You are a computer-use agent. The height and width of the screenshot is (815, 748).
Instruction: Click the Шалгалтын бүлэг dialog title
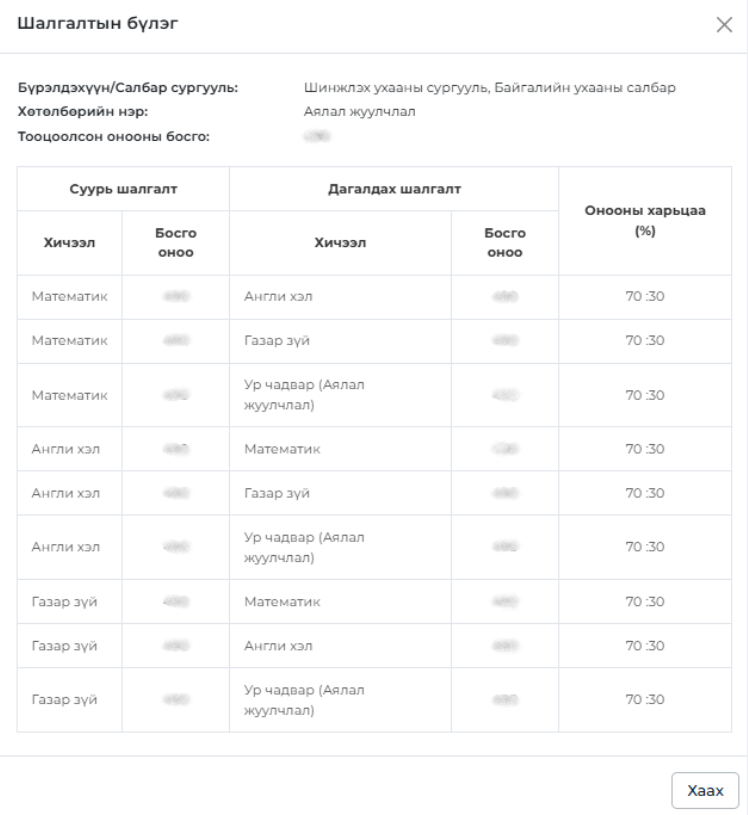(98, 23)
